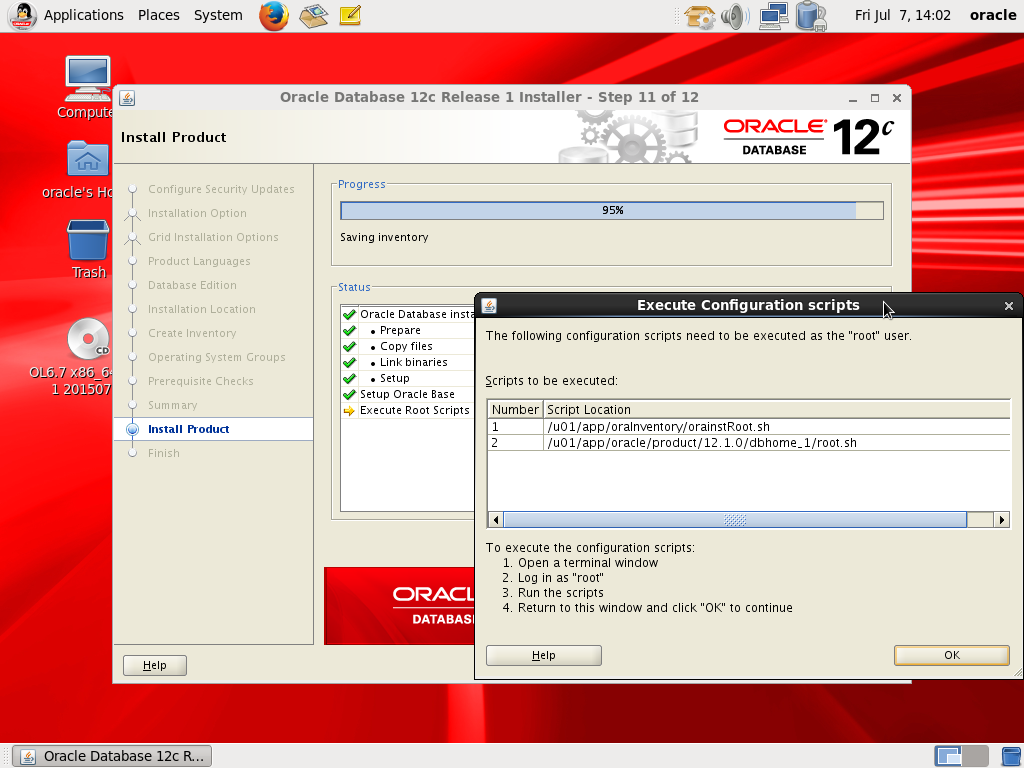Click the Java icon in scripts dialog title
The image size is (1024, 768).
[488, 306]
